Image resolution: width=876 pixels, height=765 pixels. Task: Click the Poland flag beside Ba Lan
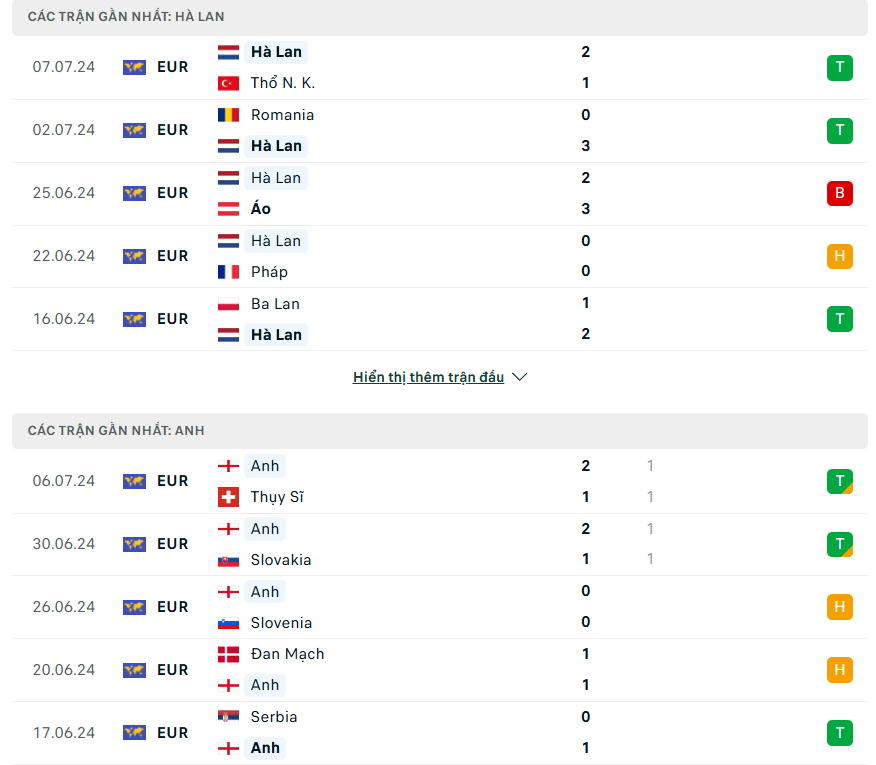pyautogui.click(x=228, y=304)
